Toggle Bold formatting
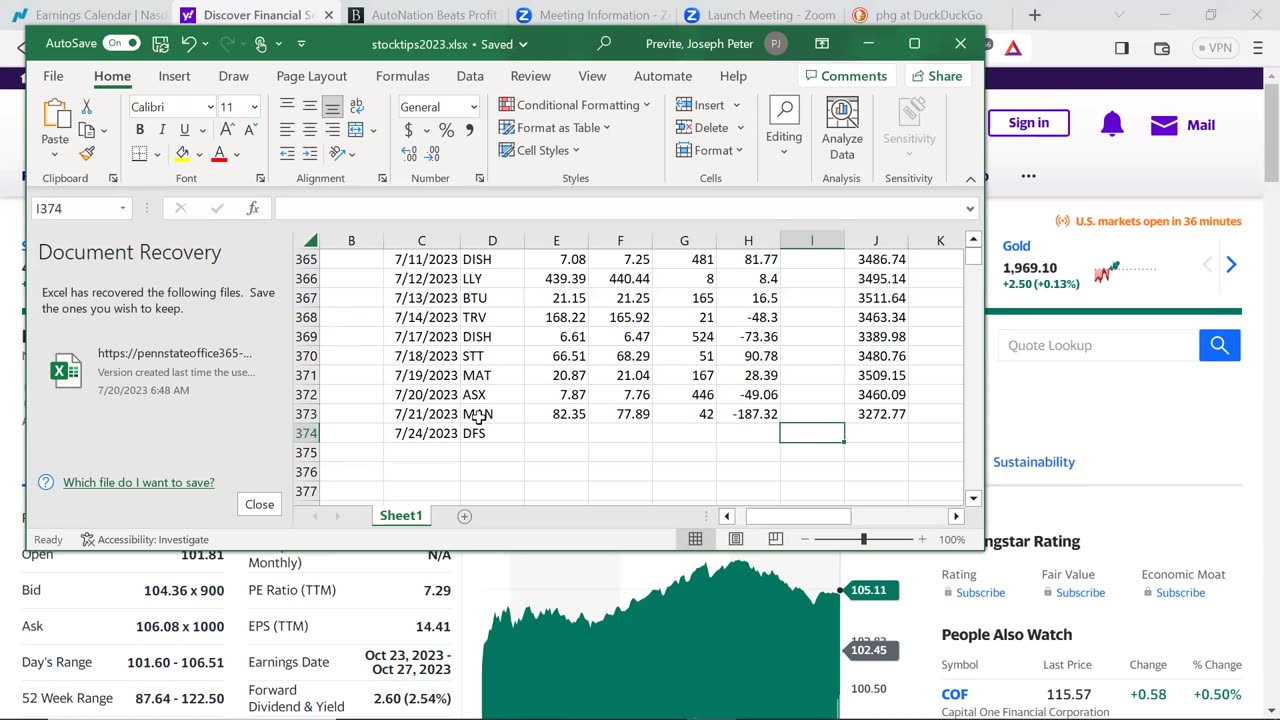Image resolution: width=1280 pixels, height=720 pixels. 140,130
